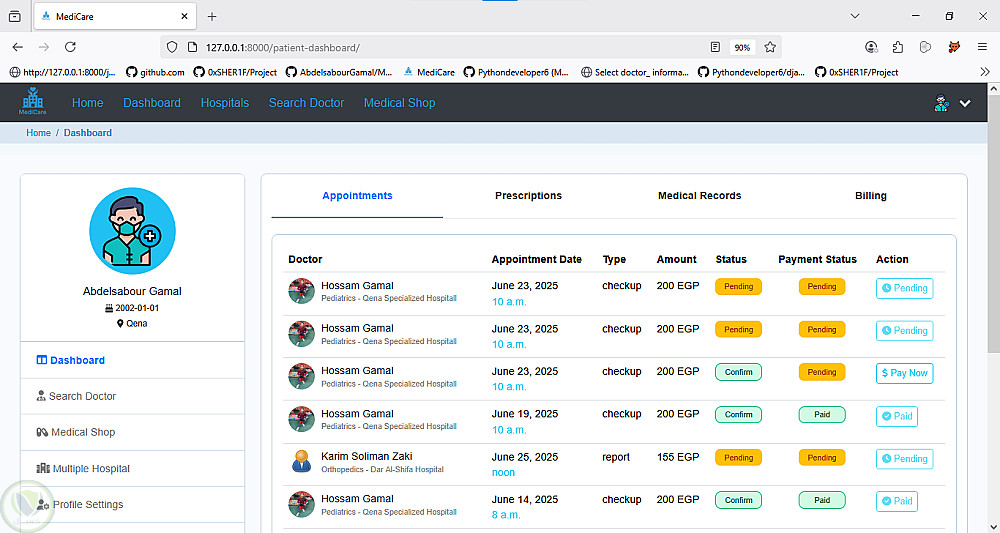
Task: Expand the profile dropdown chevron
Action: (x=965, y=103)
